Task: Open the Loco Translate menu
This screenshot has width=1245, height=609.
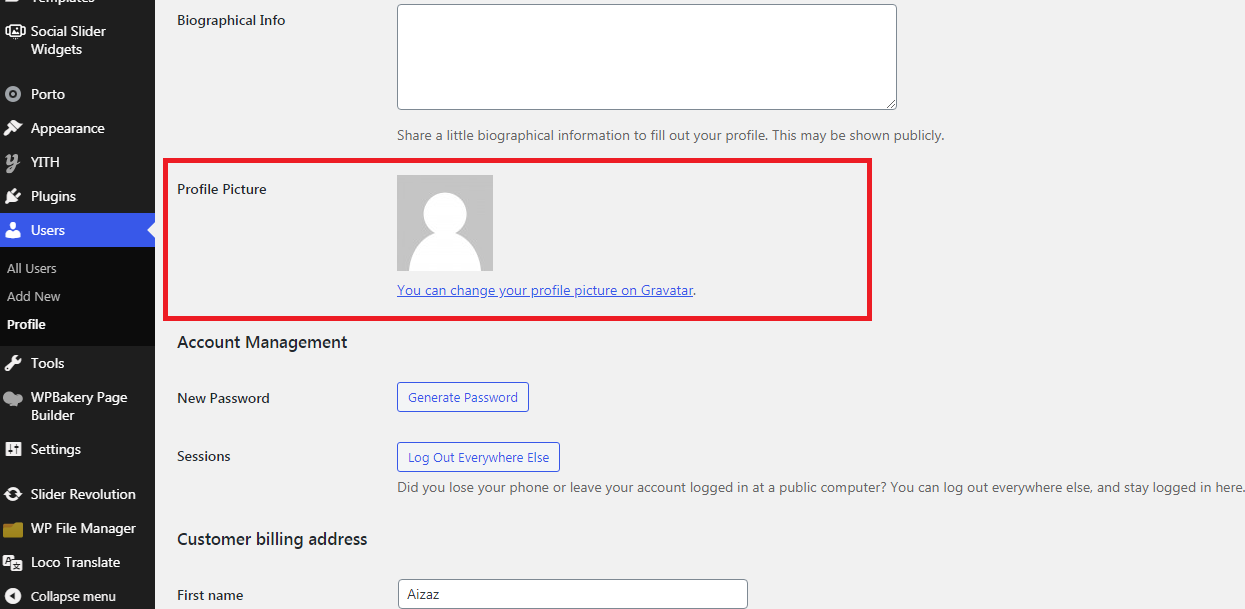Action: tap(77, 562)
